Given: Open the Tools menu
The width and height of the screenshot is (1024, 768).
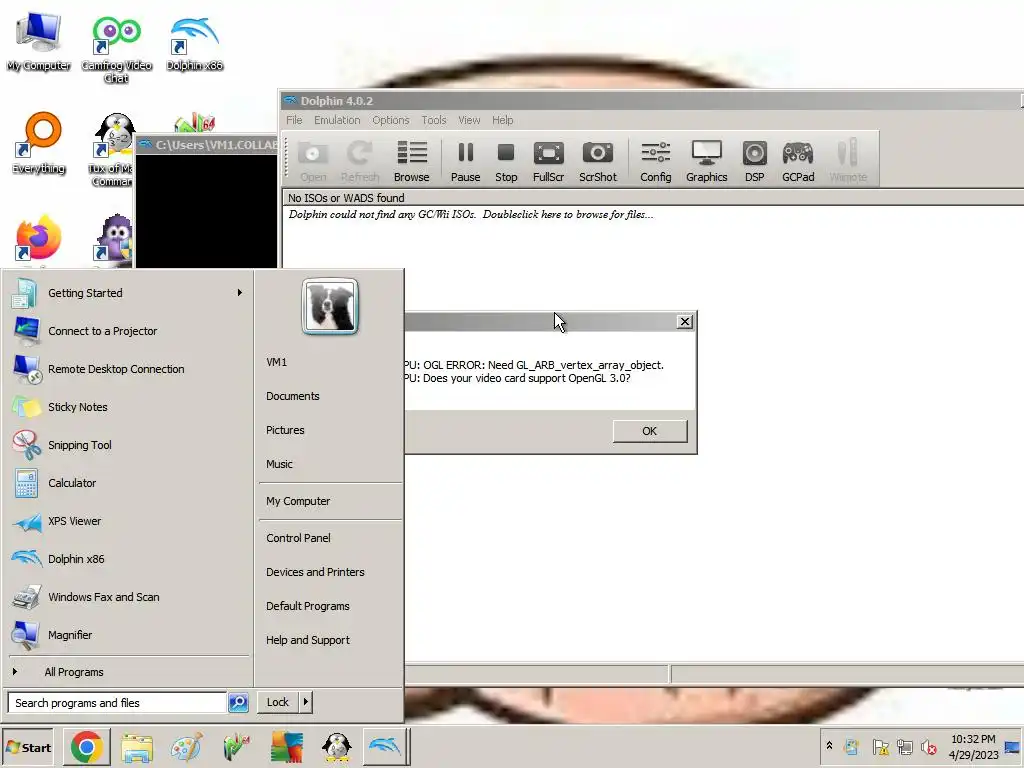Looking at the screenshot, I should pos(434,120).
